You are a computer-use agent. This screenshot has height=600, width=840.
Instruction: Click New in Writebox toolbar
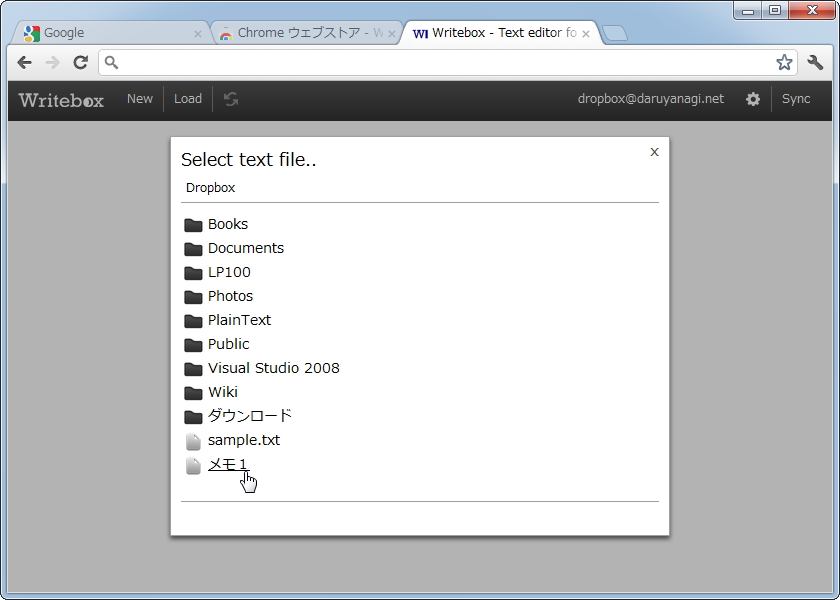(x=140, y=99)
